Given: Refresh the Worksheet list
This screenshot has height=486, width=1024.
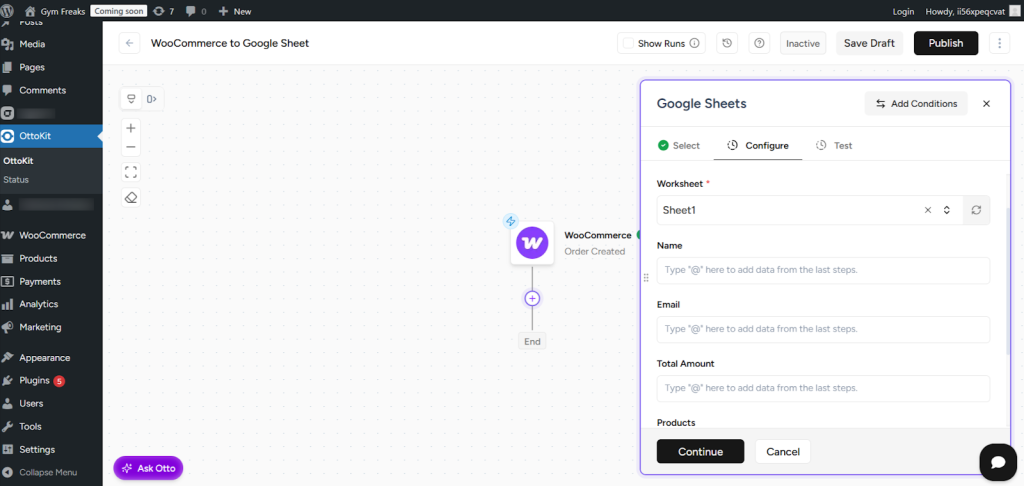Looking at the screenshot, I should [x=976, y=210].
